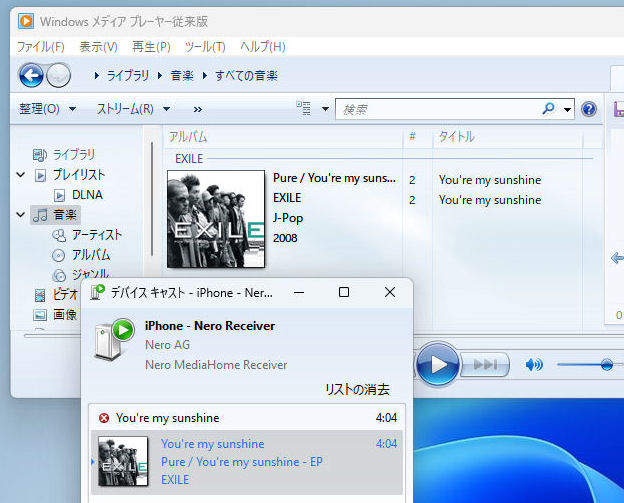The image size is (624, 503).
Task: Click the Windows Media Player title bar icon
Action: pyautogui.click(x=26, y=21)
